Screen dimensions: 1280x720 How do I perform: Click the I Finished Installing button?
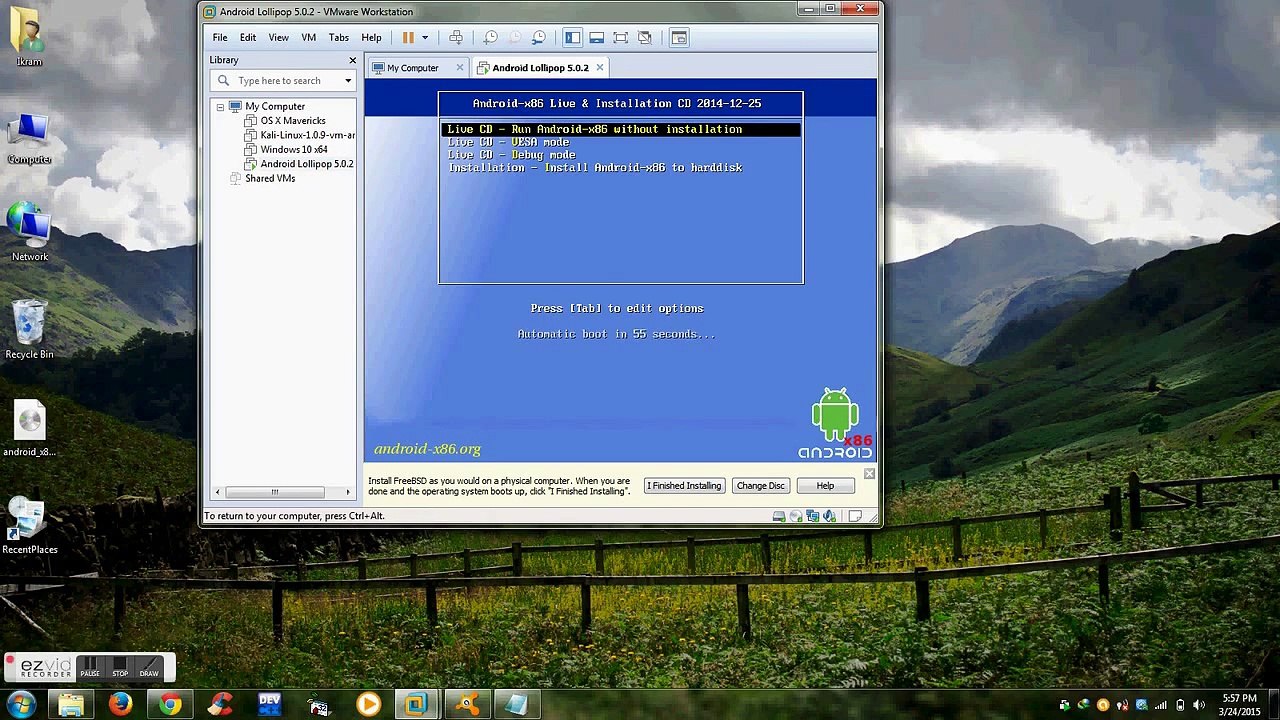684,486
